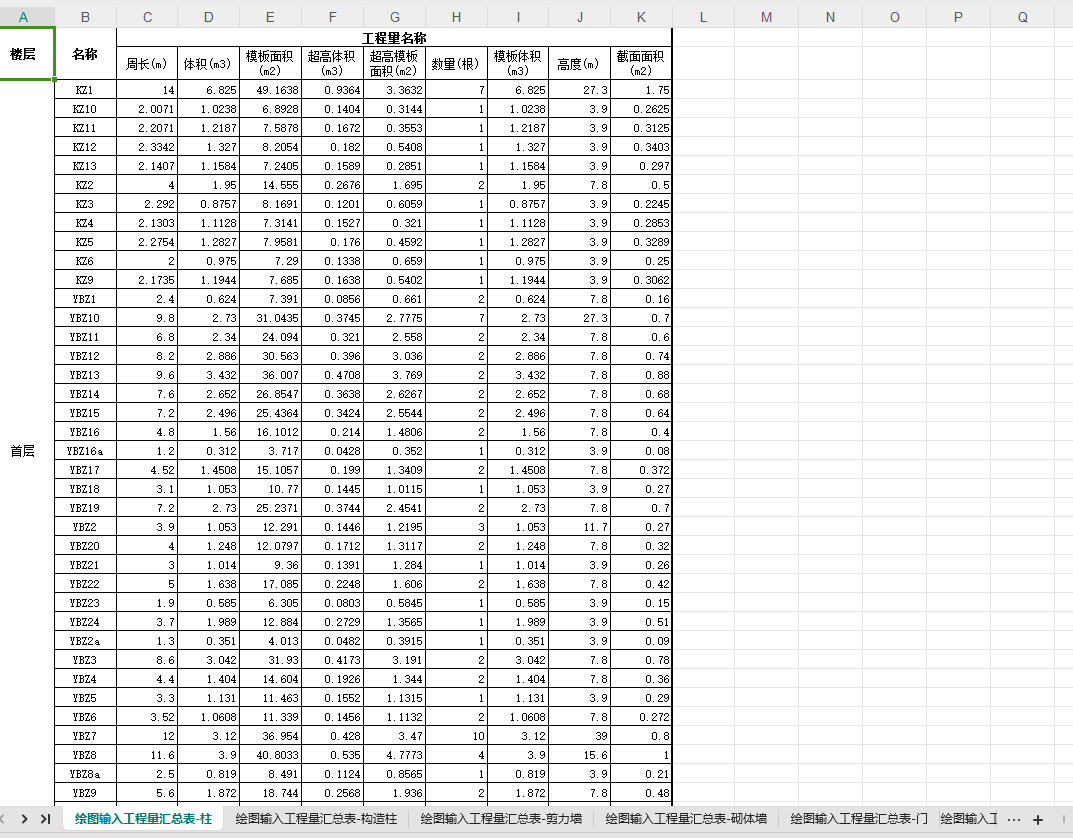Select value 31.0435 in YBZ10 row
Viewport: 1073px width, 838px height.
pos(270,318)
